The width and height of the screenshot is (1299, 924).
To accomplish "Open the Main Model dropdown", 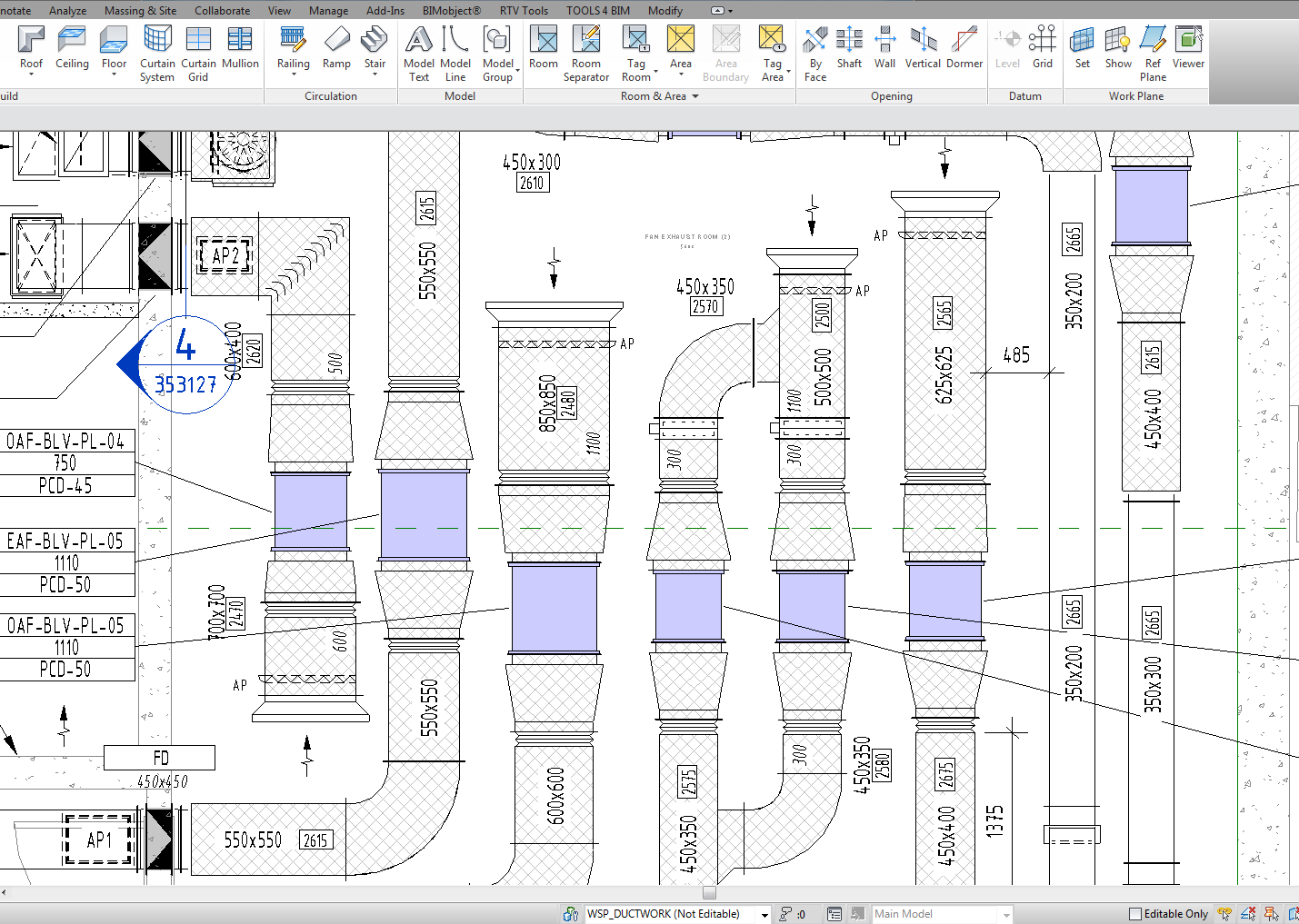I will pyautogui.click(x=1007, y=914).
